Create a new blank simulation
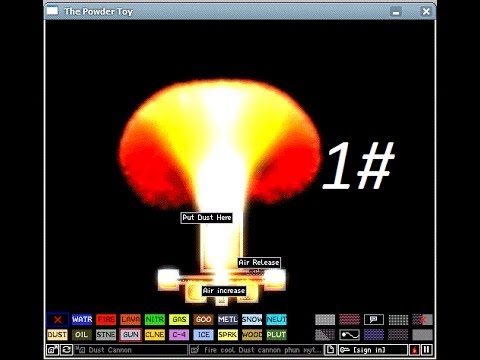 click(x=330, y=350)
